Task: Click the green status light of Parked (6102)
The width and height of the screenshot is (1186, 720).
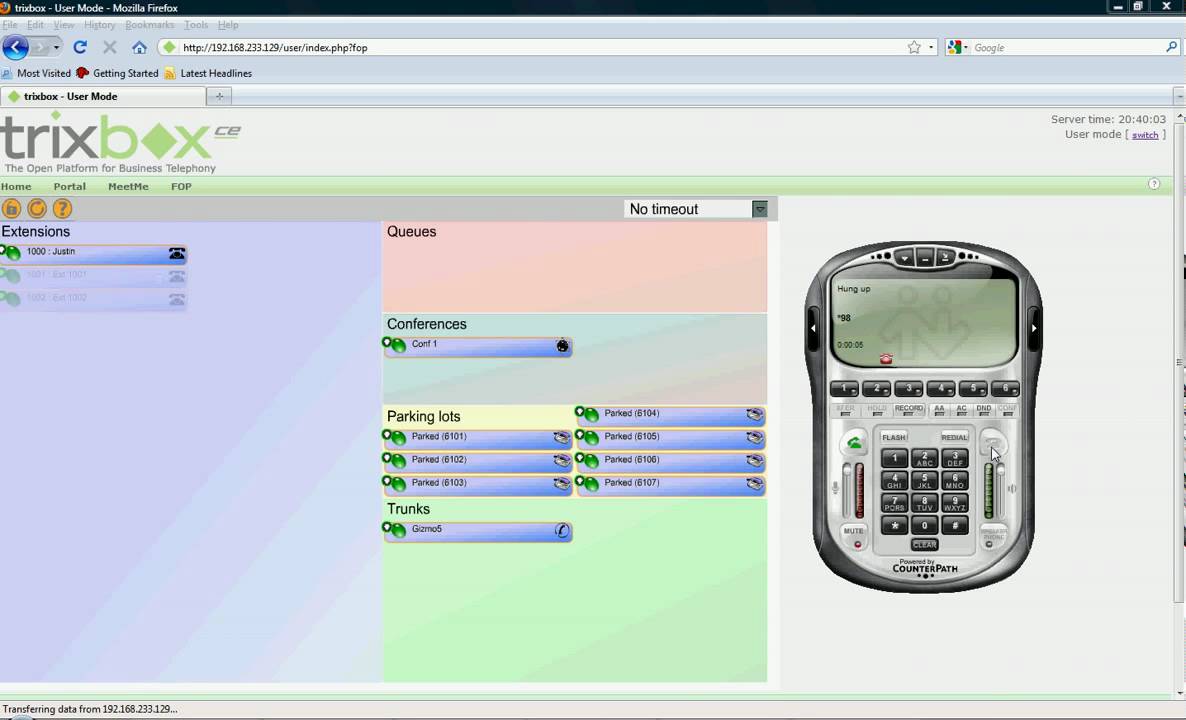Action: tap(399, 461)
